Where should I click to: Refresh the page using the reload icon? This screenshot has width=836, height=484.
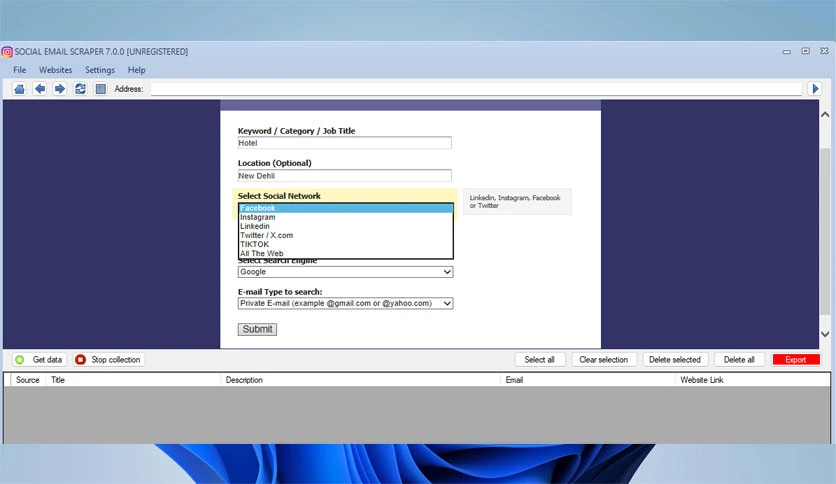point(80,88)
